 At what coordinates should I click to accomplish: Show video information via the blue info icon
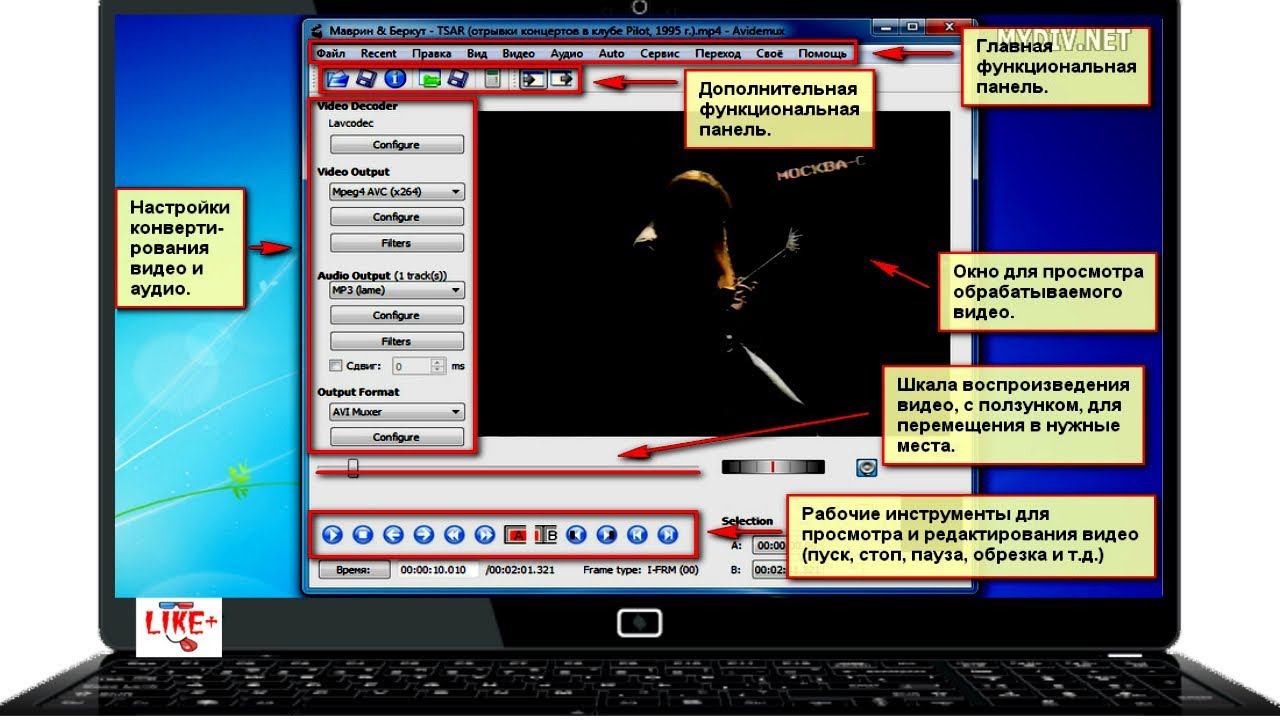pyautogui.click(x=395, y=80)
